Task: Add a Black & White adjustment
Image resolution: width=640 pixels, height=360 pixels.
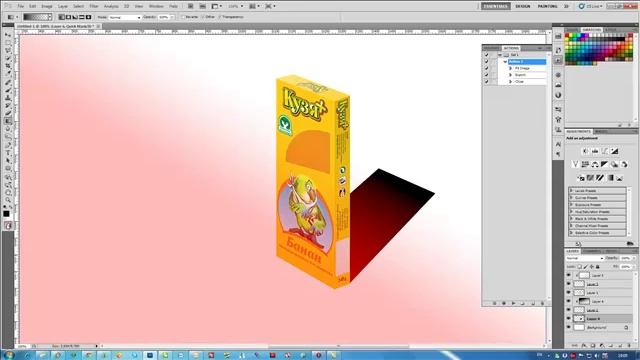Action: coord(604,164)
